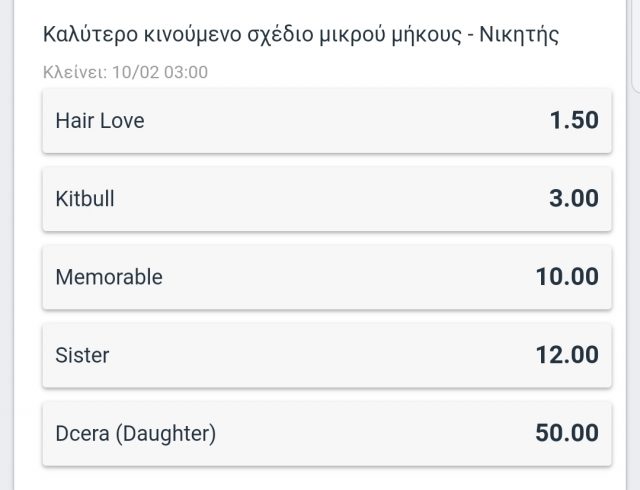Select the Sister bet row
This screenshot has height=490, width=640.
click(327, 355)
